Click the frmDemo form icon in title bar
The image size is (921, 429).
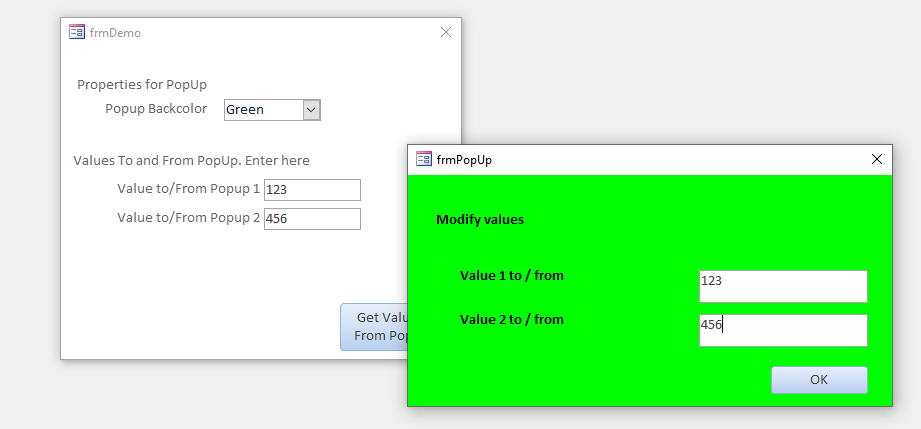coord(77,32)
